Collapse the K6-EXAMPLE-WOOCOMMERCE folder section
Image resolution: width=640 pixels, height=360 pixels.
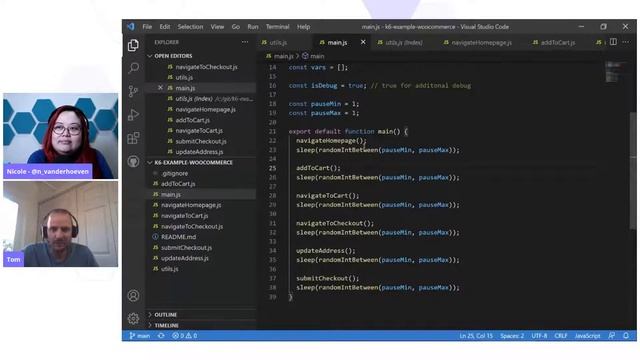(193, 162)
